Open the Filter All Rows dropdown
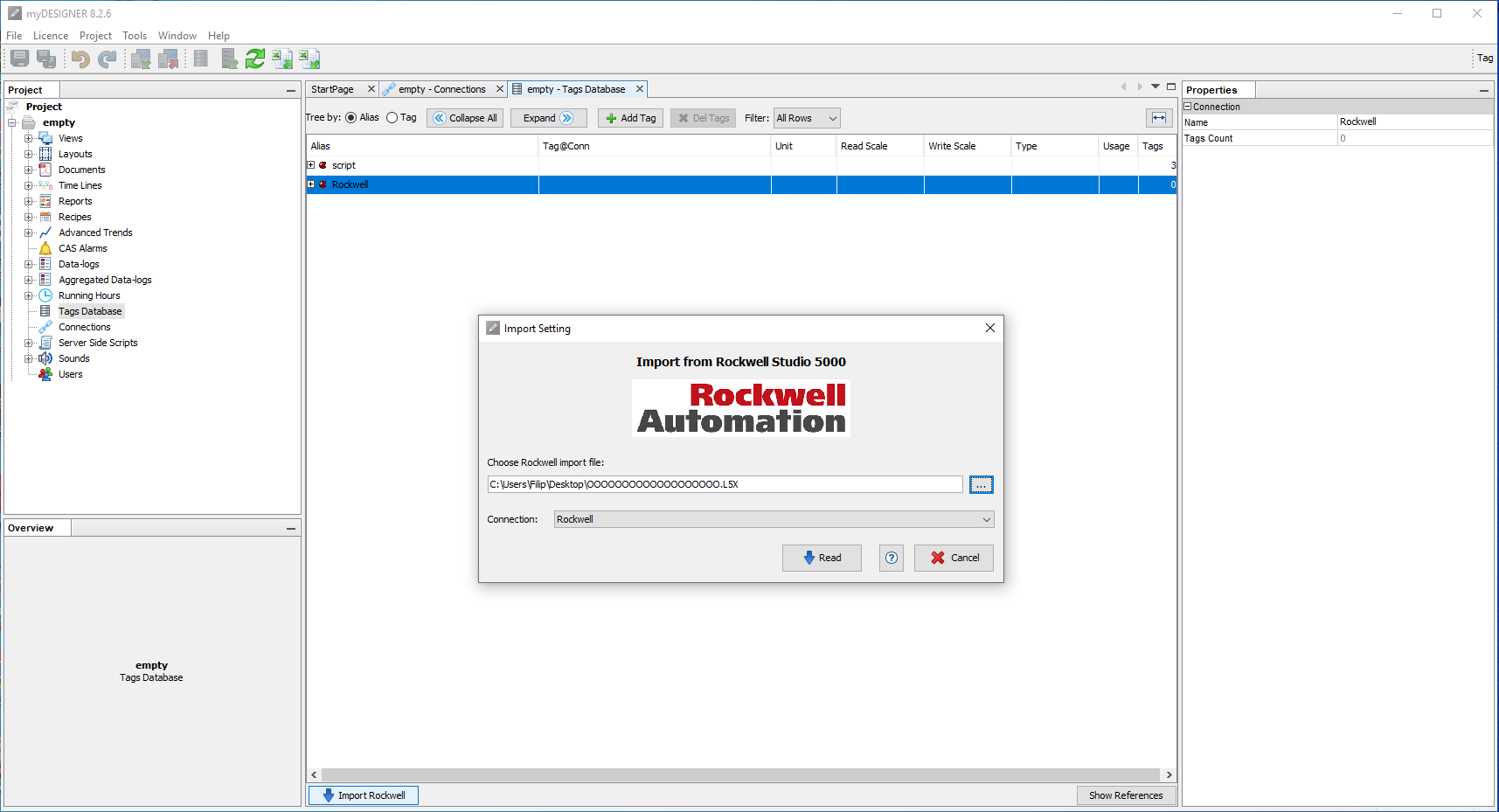 808,118
